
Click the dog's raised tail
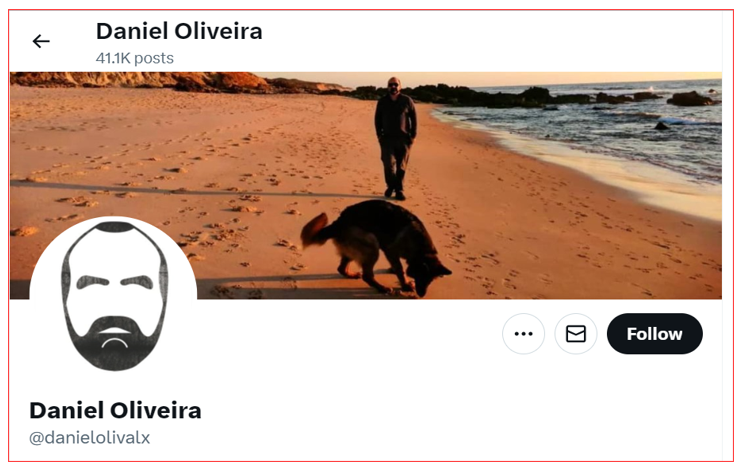[313, 229]
